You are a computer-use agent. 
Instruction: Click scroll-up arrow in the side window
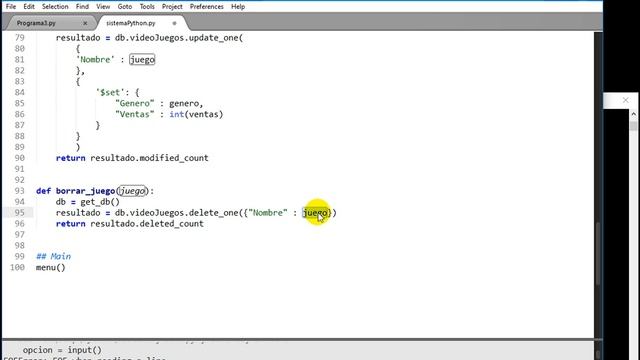pos(633,114)
